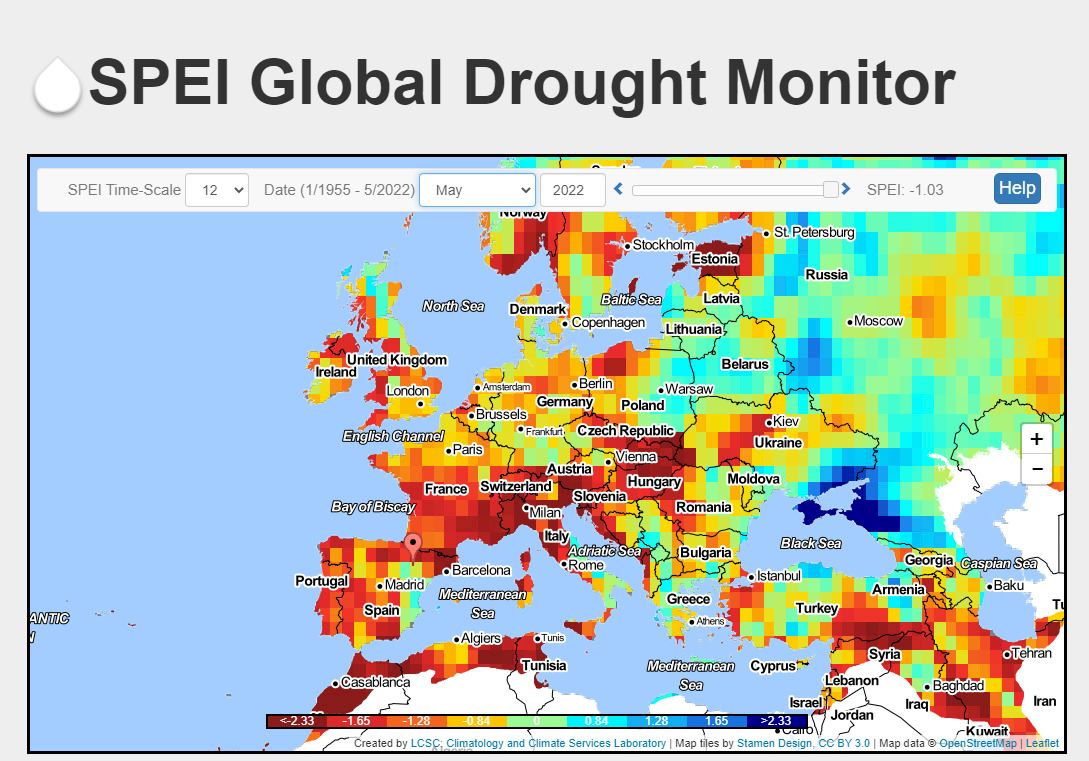Click the dark blue >2.33 legend swatch

[776, 721]
